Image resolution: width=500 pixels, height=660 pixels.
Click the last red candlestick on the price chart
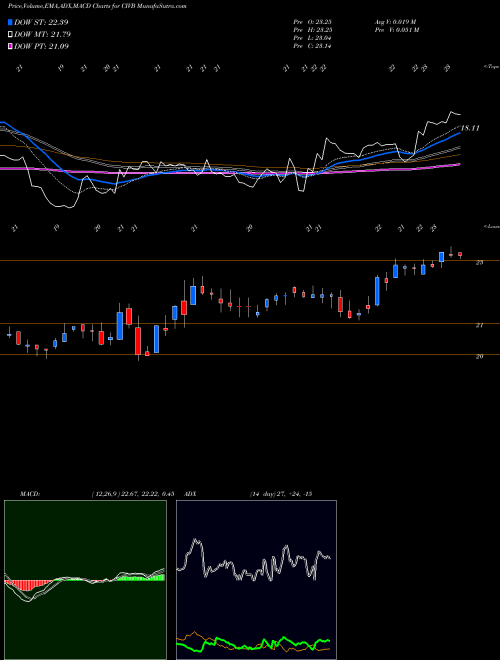click(460, 255)
